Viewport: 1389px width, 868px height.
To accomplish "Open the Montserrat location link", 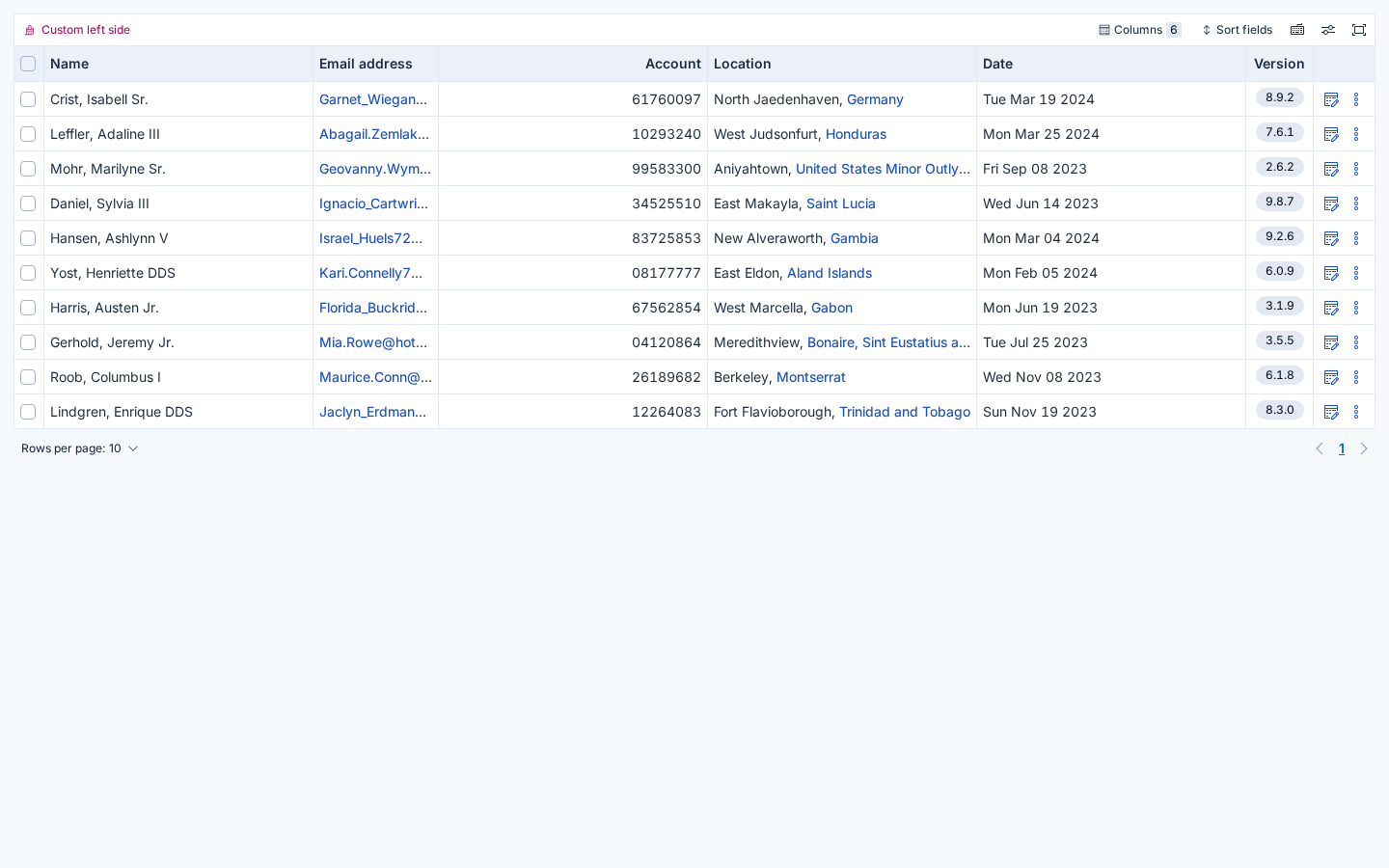I will pyautogui.click(x=811, y=377).
